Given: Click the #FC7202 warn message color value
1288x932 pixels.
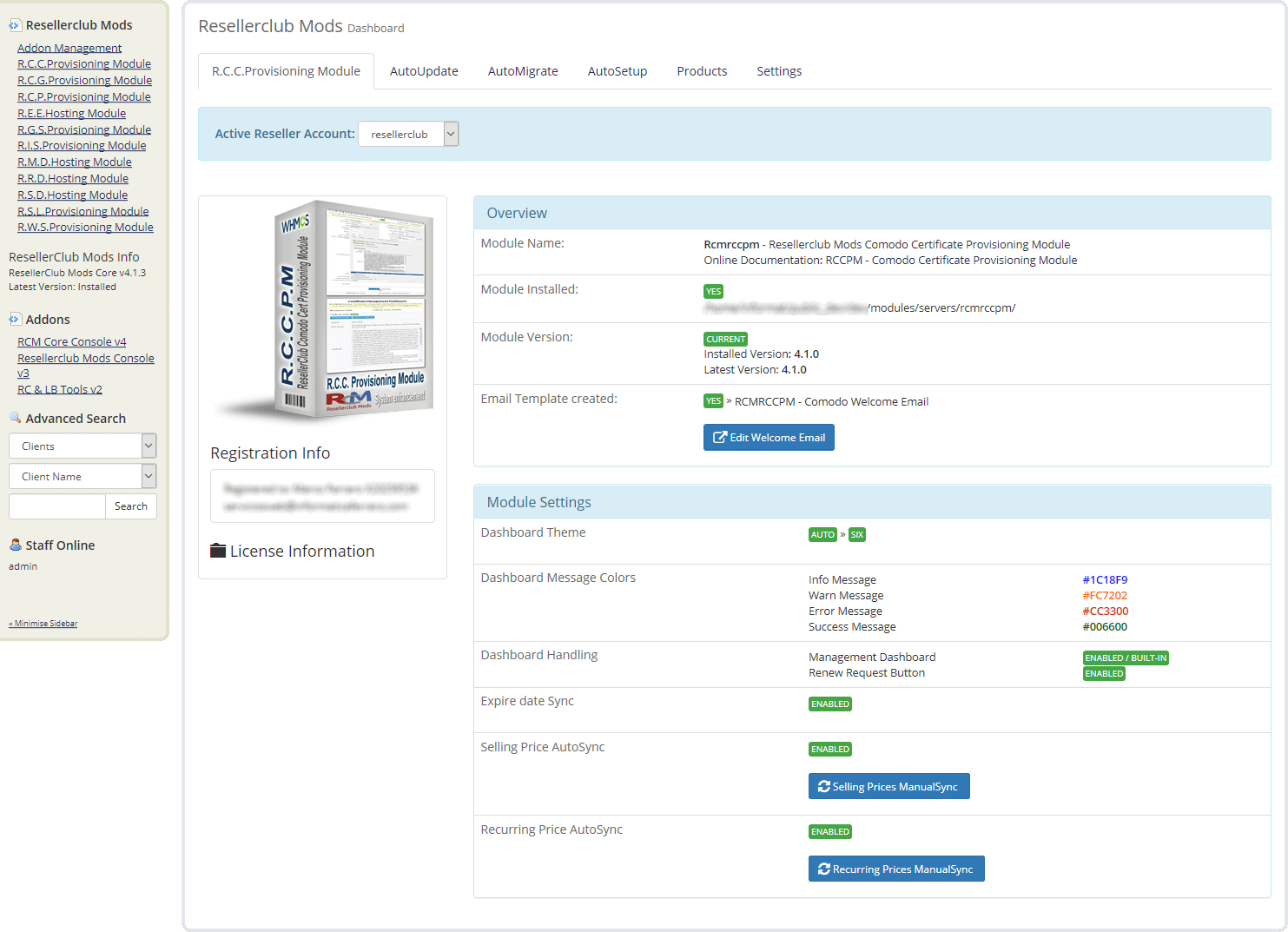Looking at the screenshot, I should point(1105,595).
